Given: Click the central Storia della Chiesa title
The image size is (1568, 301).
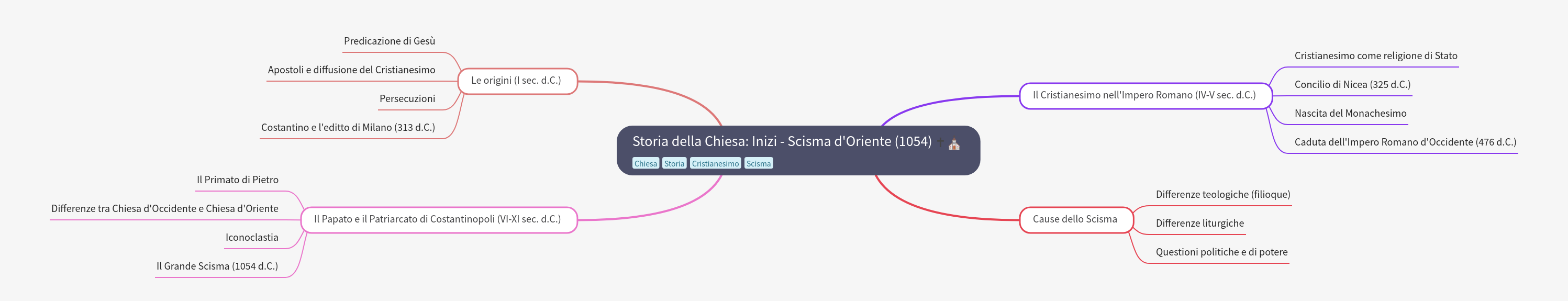Looking at the screenshot, I should pyautogui.click(x=782, y=142).
